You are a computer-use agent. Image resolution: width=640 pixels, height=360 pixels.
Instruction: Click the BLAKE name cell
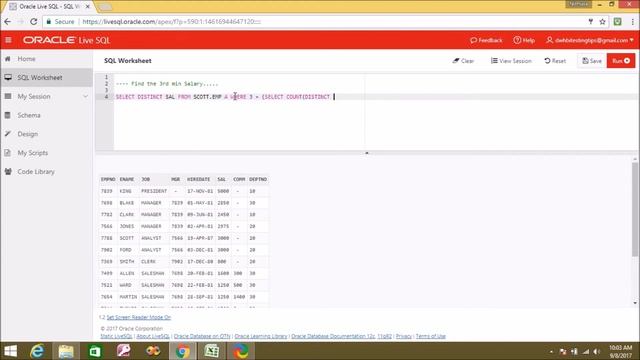coord(127,203)
